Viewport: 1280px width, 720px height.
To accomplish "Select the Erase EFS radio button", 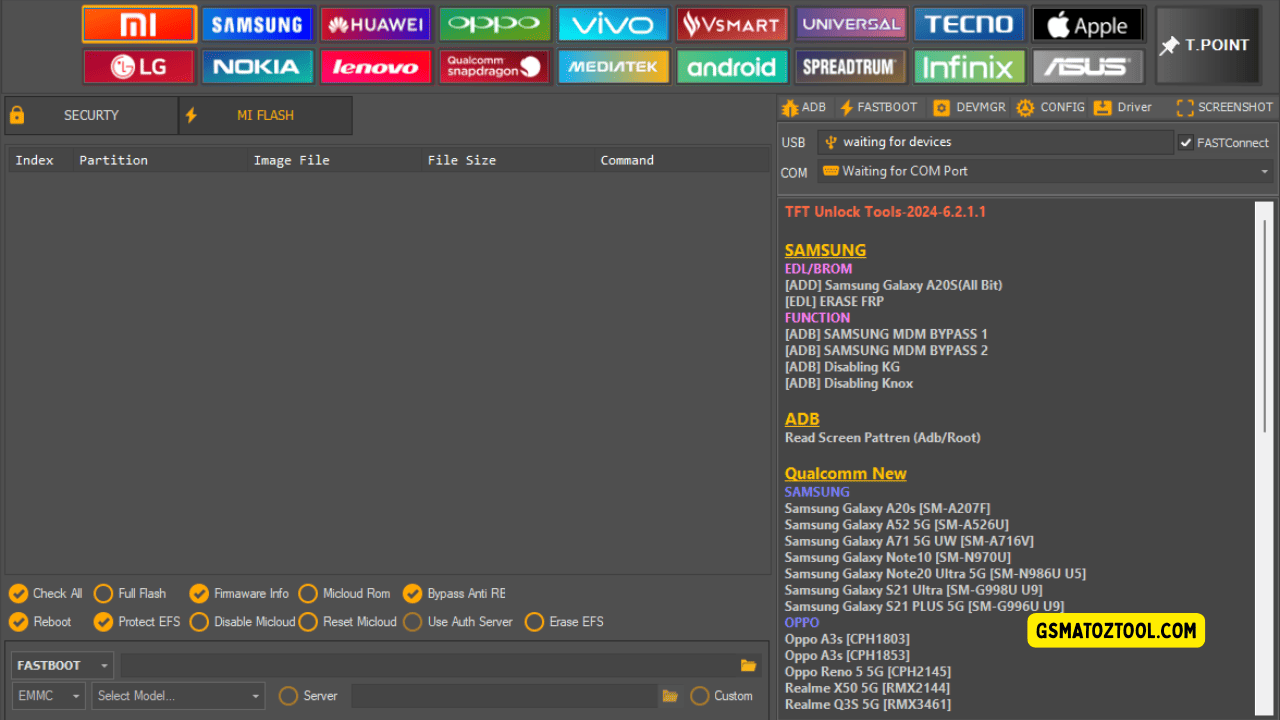I will (534, 621).
